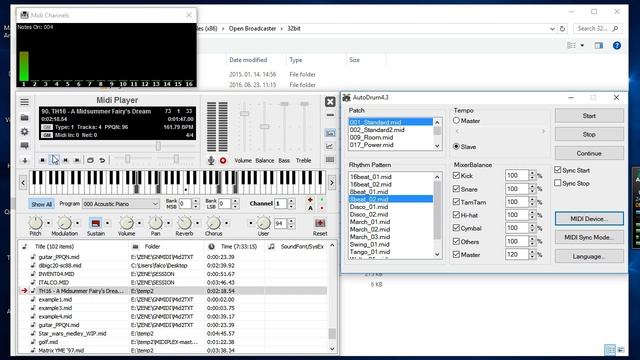Click the AutoDrum Stop button
Image resolution: width=640 pixels, height=360 pixels.
[x=589, y=134]
